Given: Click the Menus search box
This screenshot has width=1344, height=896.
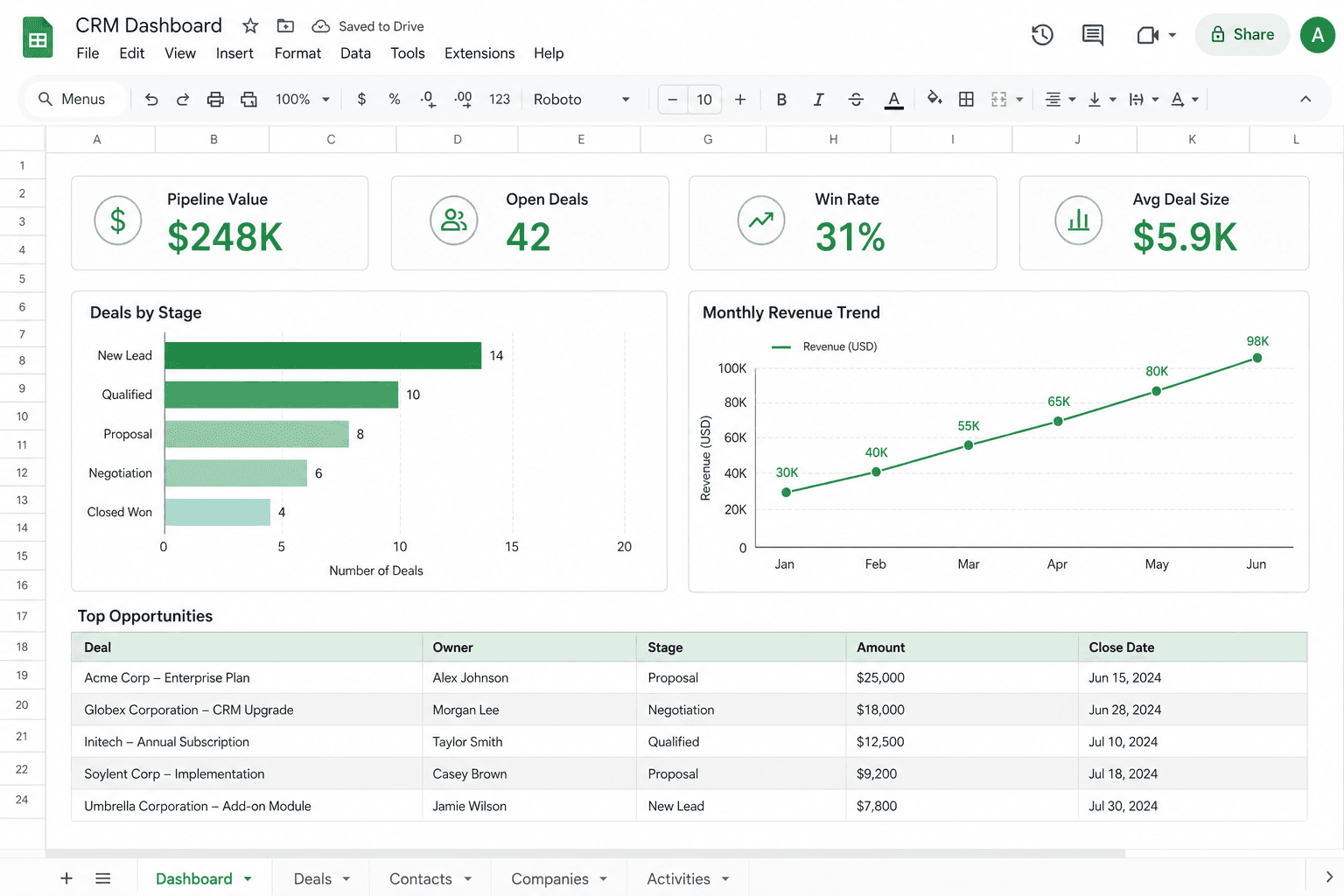Looking at the screenshot, I should (73, 100).
